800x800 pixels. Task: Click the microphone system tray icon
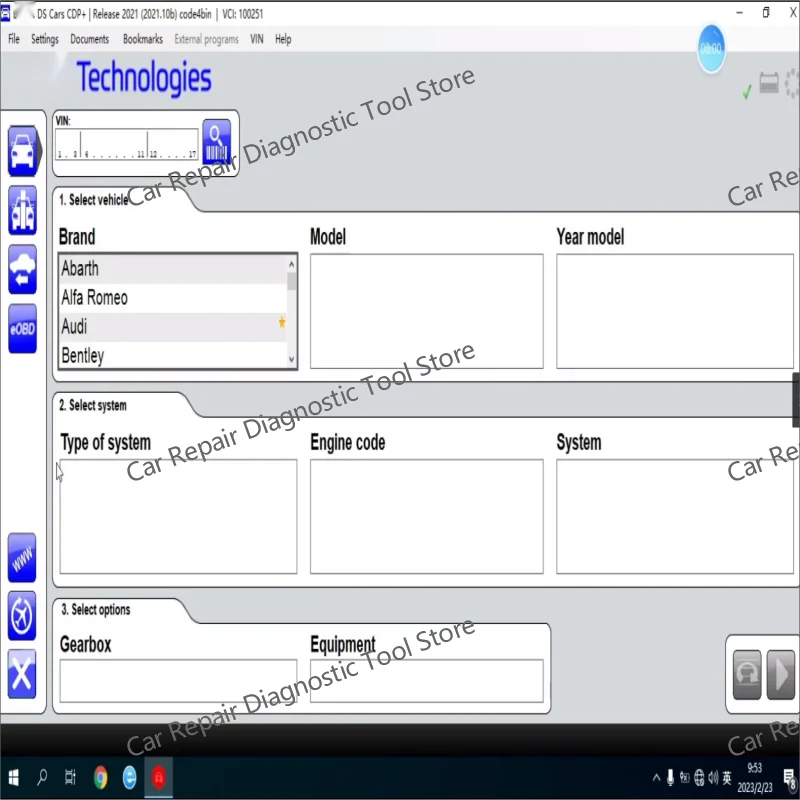coord(670,778)
